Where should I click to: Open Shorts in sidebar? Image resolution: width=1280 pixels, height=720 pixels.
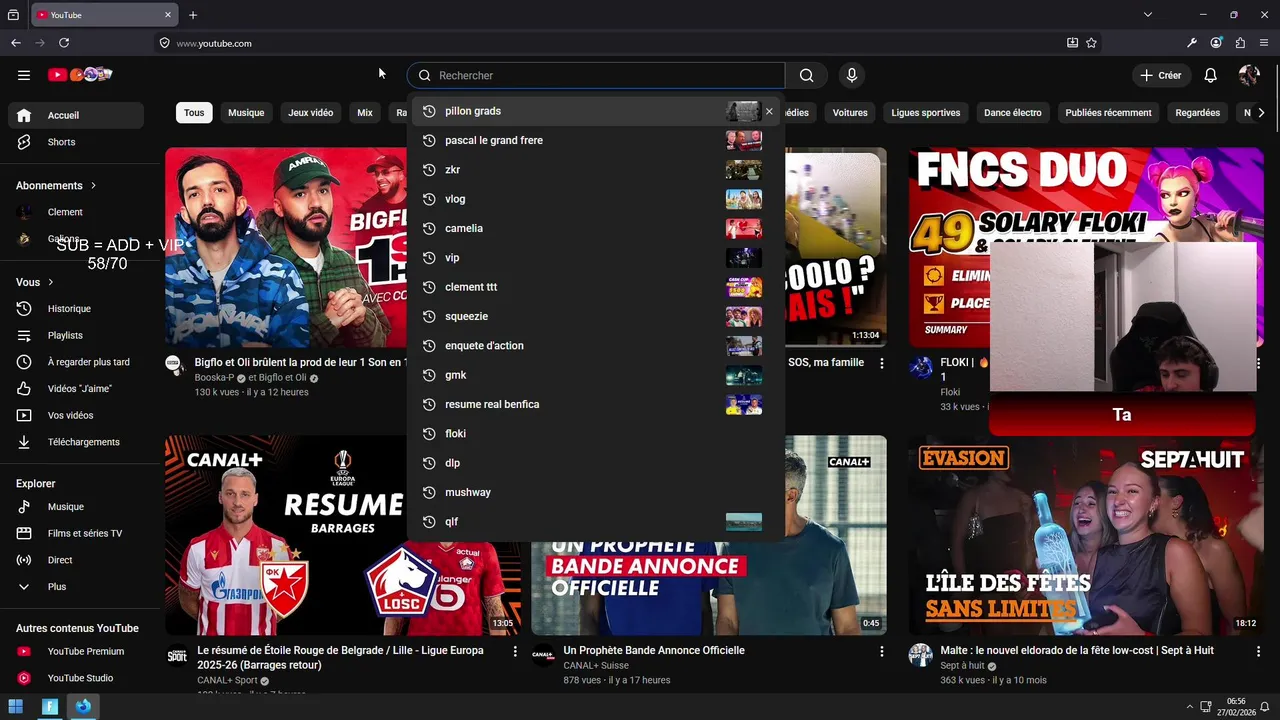click(x=76, y=142)
